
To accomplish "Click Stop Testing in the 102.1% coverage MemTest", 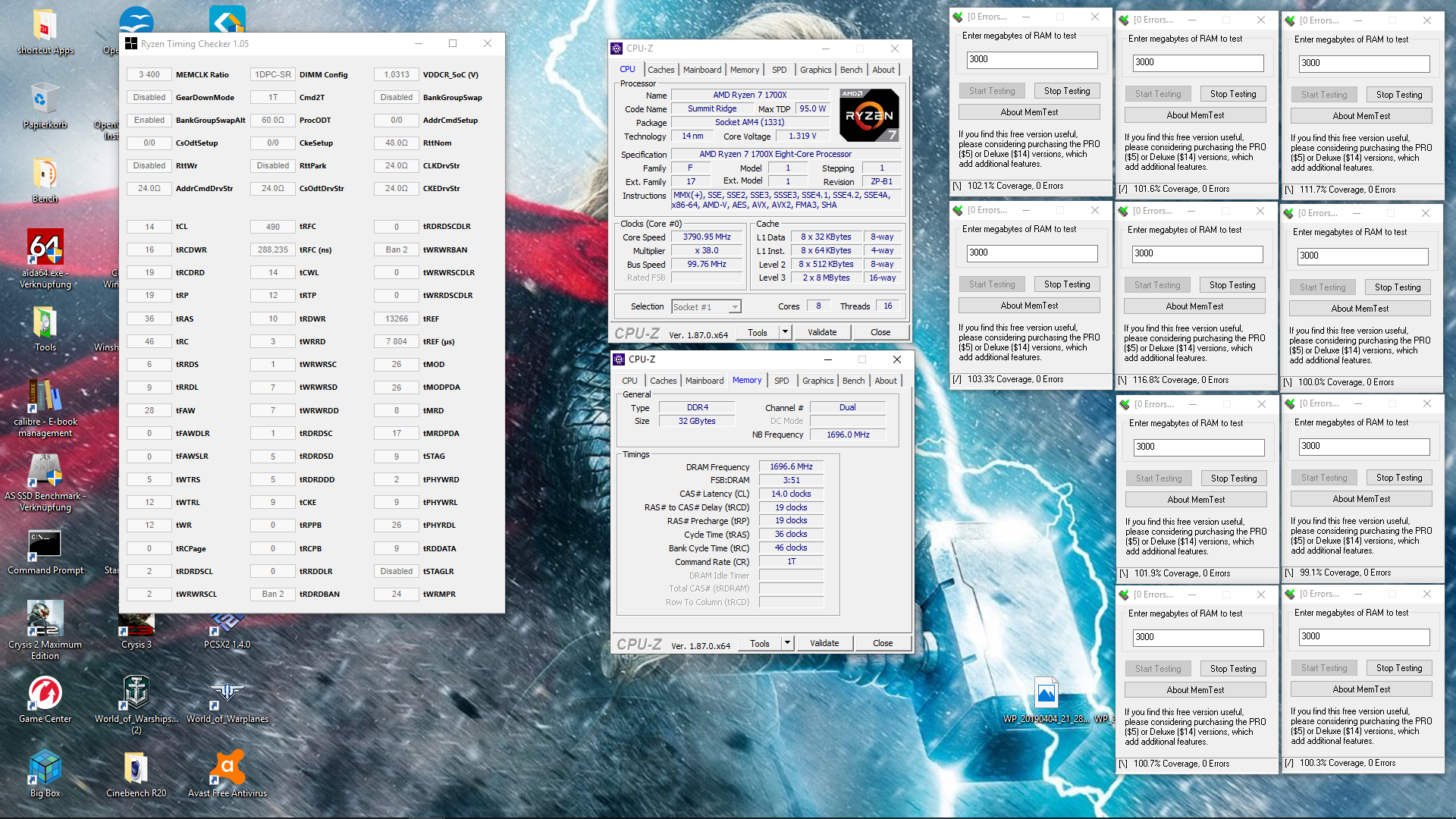I will tap(1066, 91).
